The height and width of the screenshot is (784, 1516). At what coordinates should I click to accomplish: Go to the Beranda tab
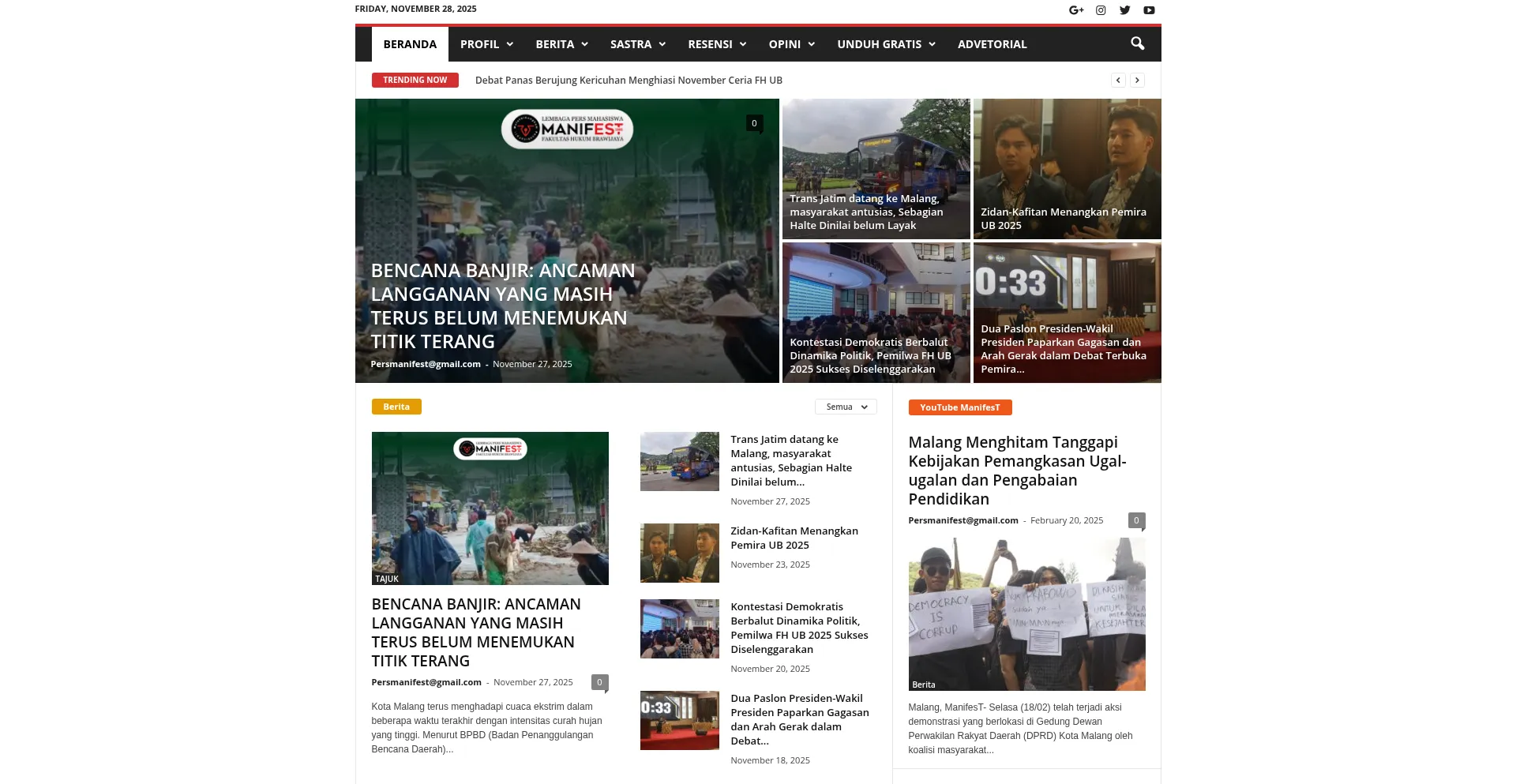pos(410,44)
